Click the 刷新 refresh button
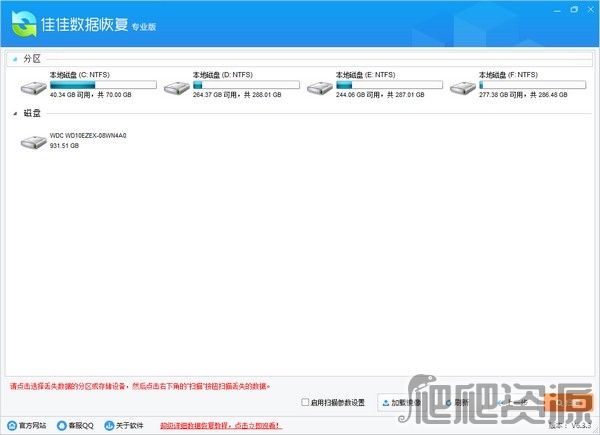This screenshot has height=435, width=600. 457,402
